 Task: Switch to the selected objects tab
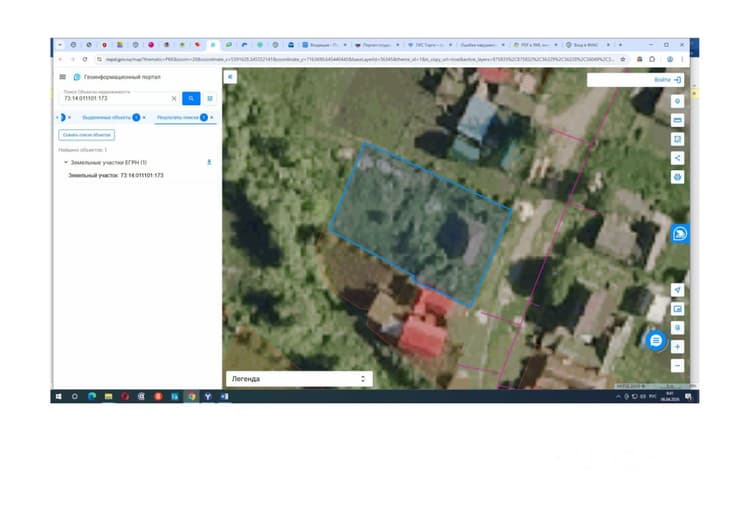106,117
